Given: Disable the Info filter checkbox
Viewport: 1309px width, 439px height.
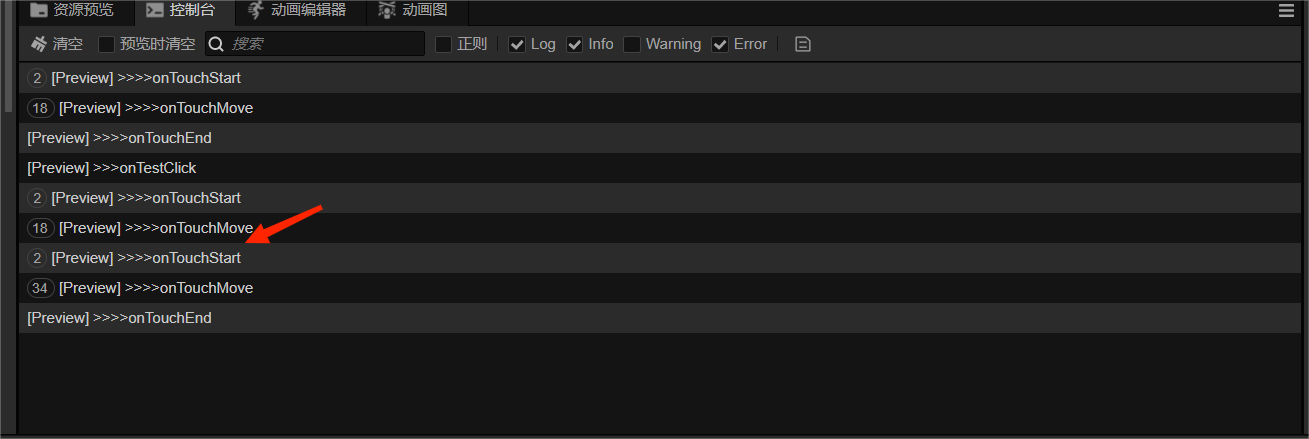Looking at the screenshot, I should (574, 44).
